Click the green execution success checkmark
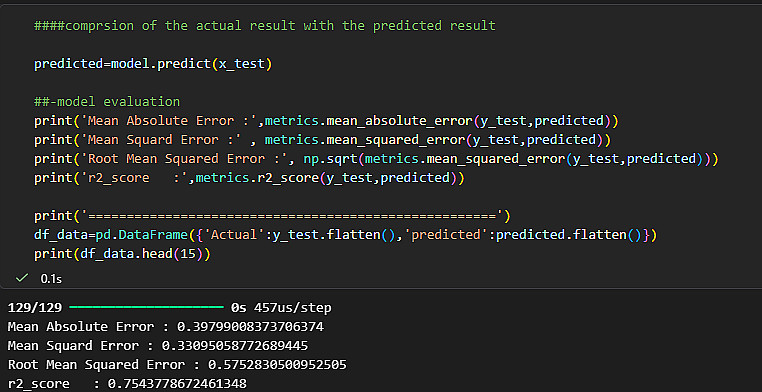762x392 pixels. coord(20,278)
